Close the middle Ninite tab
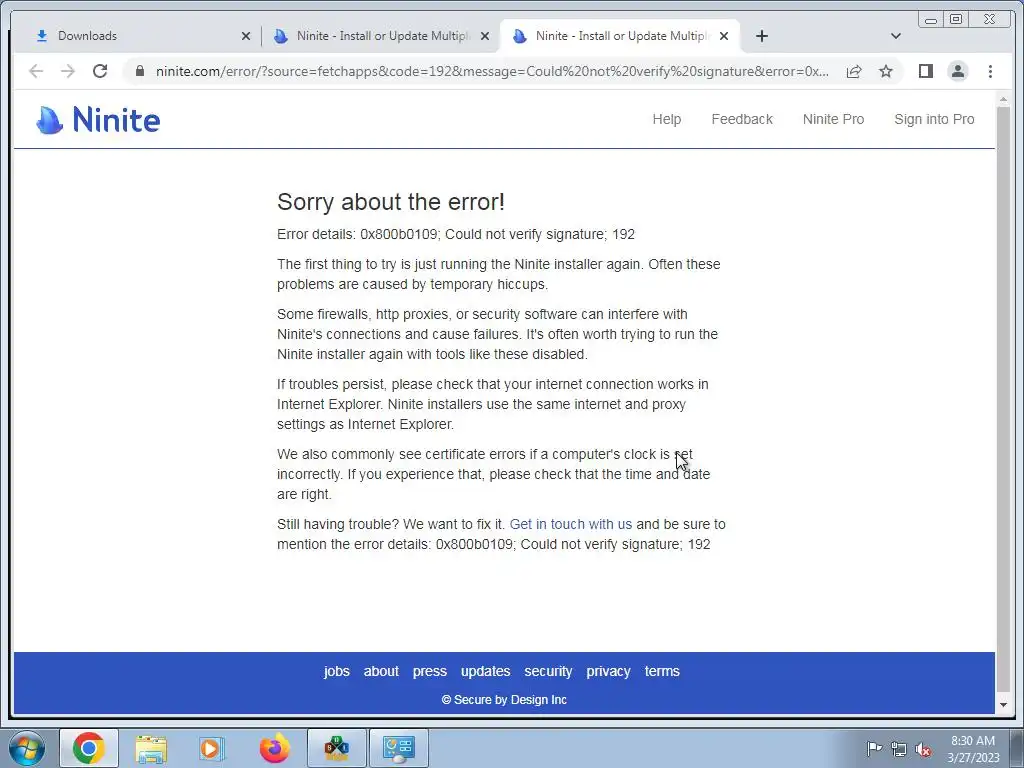1024x768 pixels. [x=485, y=36]
